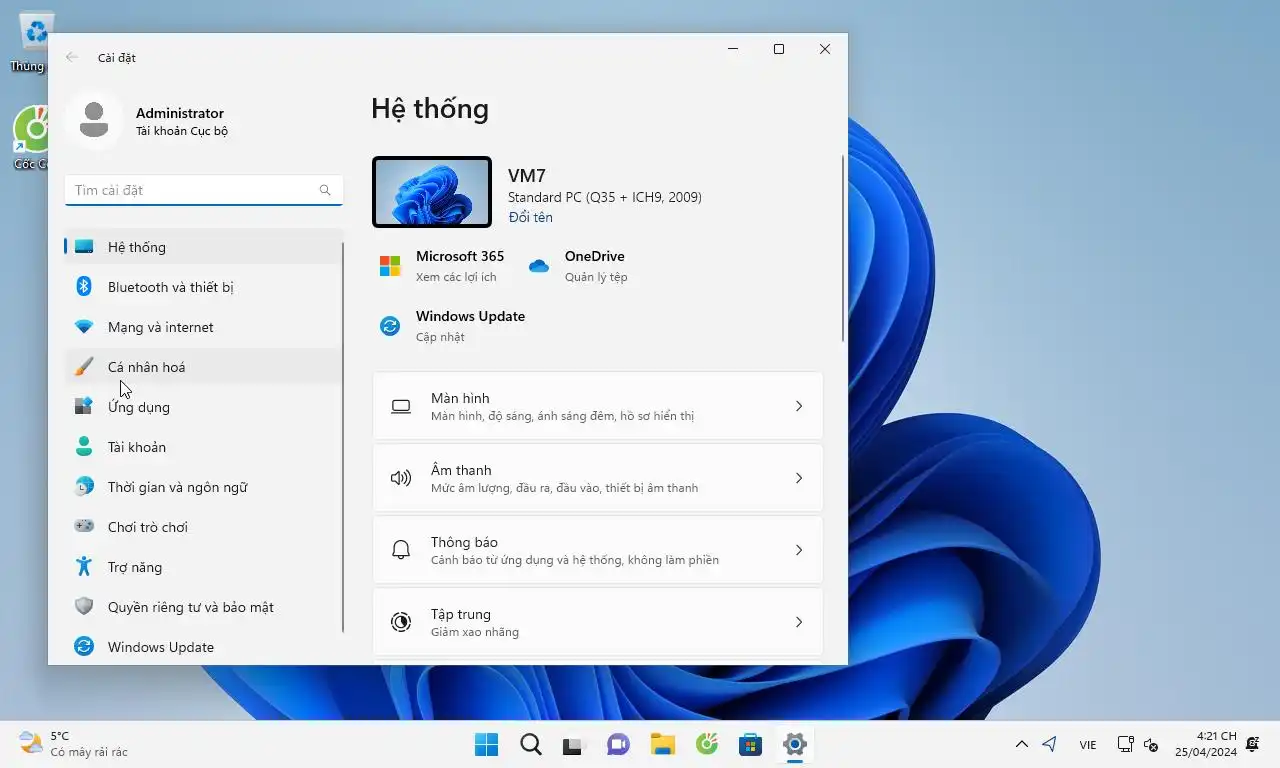Open Microsoft 365 benefits
The width and height of the screenshot is (1280, 768).
441,266
